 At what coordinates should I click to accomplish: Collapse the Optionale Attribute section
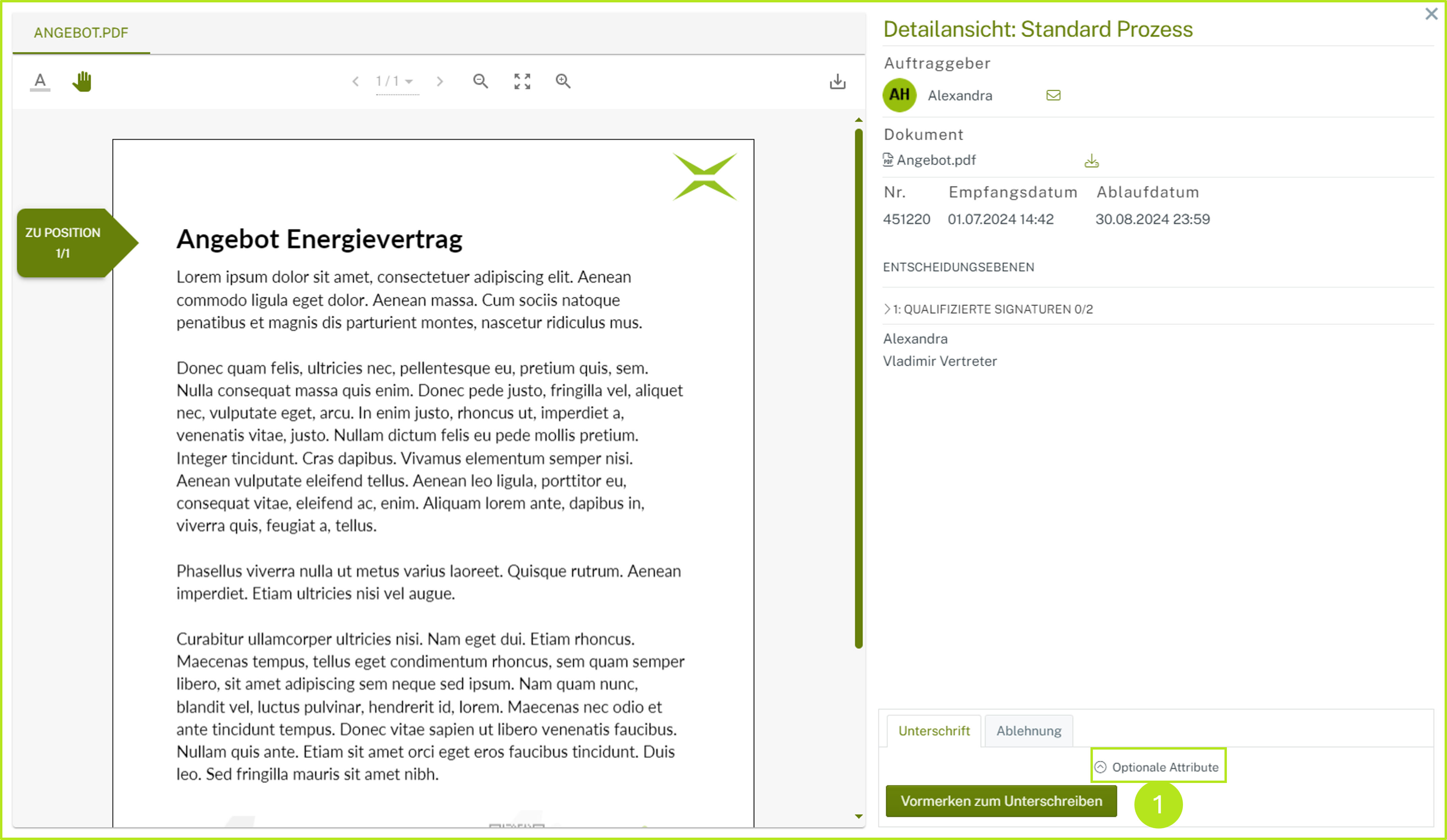tap(1158, 766)
